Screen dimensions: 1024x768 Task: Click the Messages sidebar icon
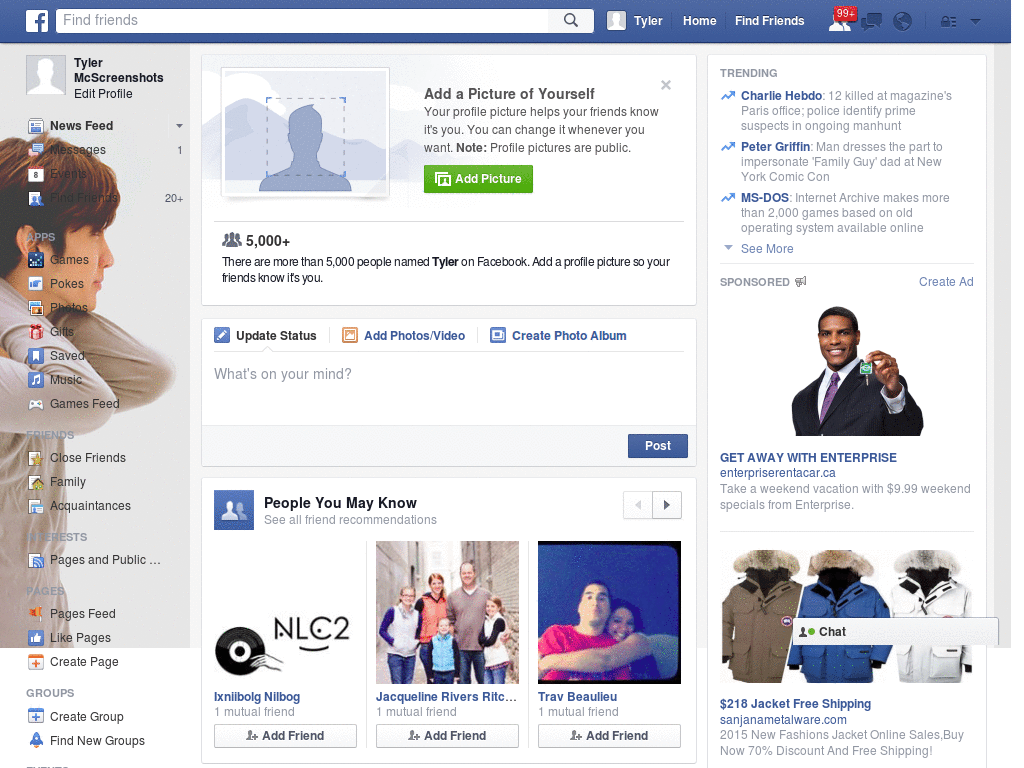(36, 150)
